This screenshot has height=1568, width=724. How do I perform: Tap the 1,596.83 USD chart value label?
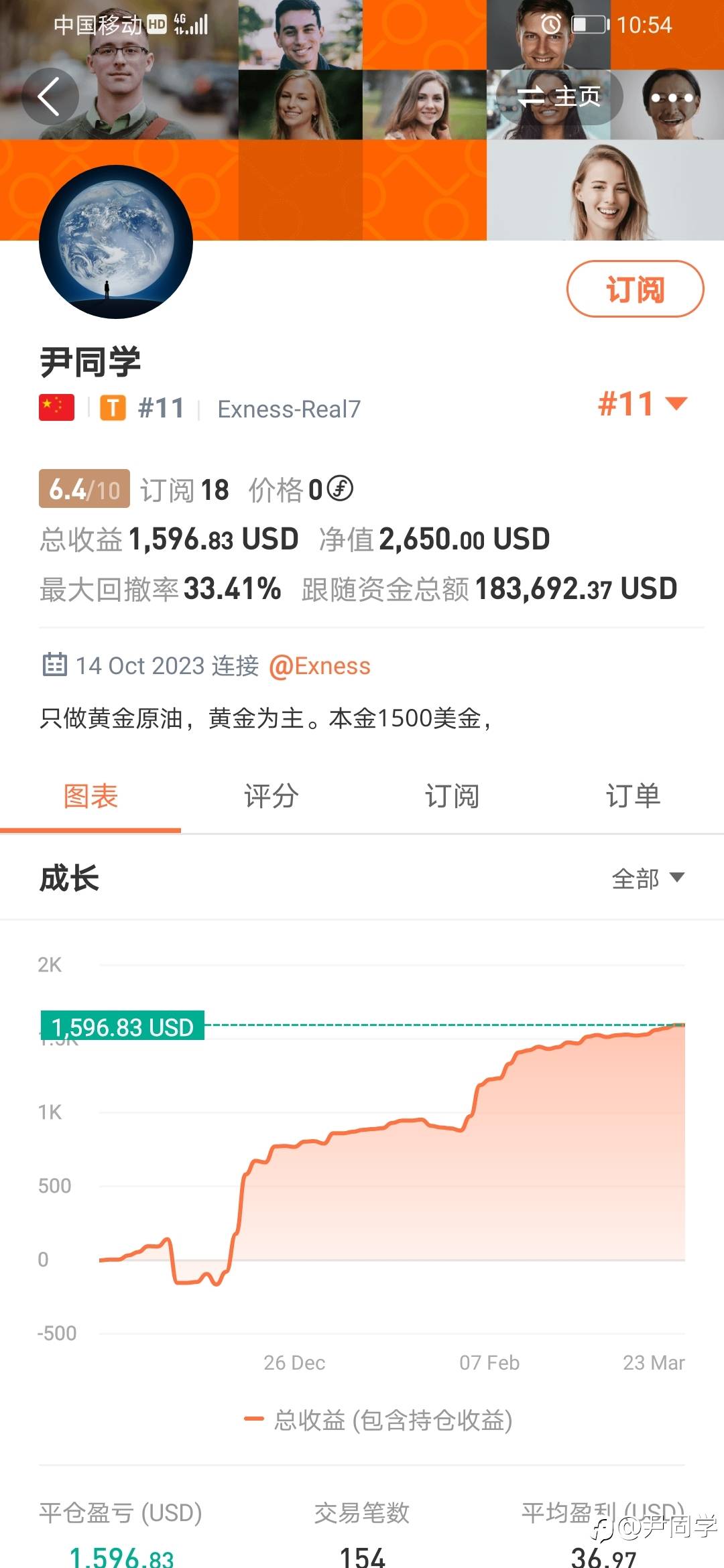[x=123, y=1027]
